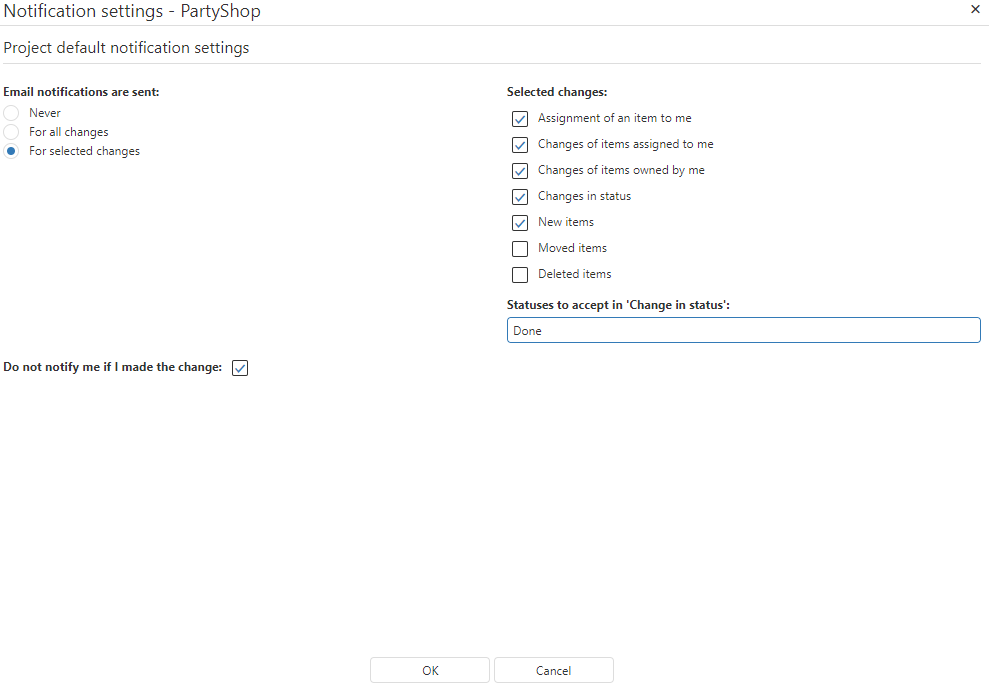Check the Deleted items checkbox
Viewport: 989px width, 691px height.
tap(520, 275)
